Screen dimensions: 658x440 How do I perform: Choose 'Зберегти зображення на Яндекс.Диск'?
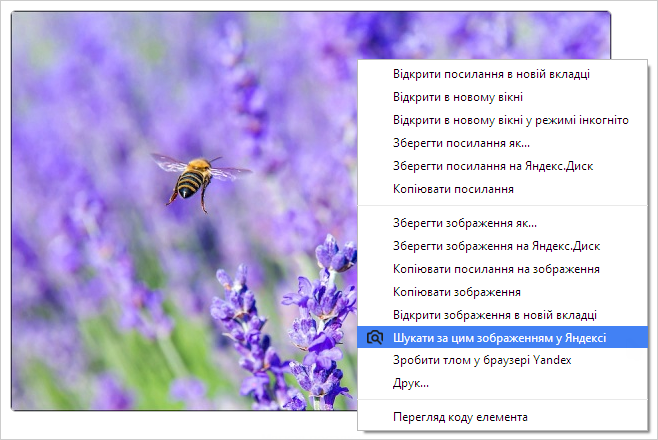[502, 246]
